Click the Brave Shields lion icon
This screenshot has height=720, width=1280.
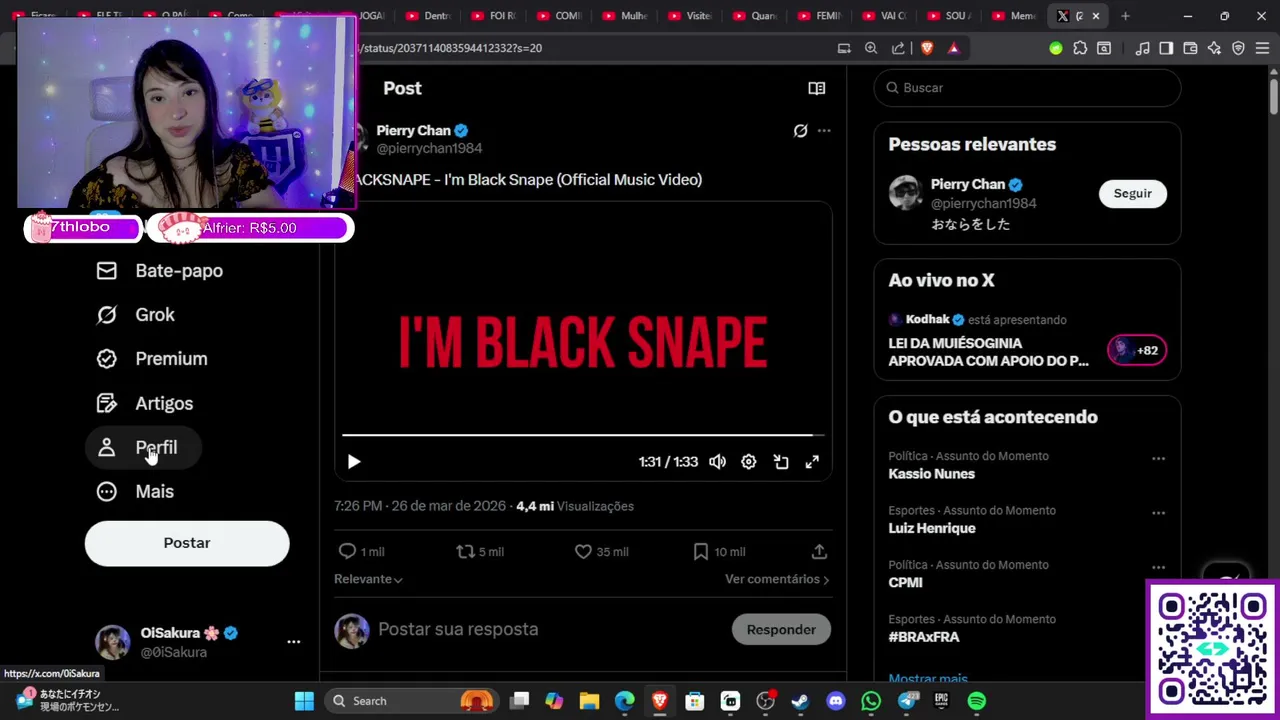(x=927, y=48)
